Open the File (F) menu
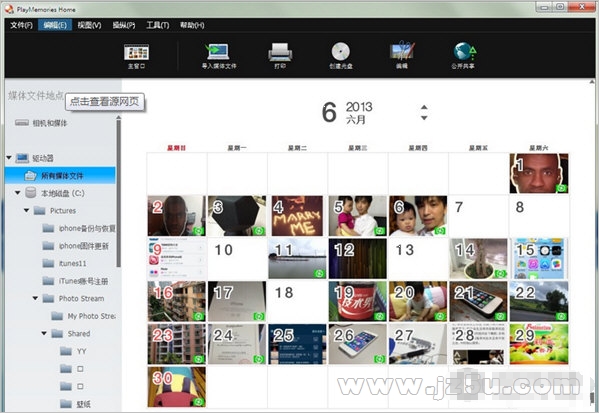599x413 pixels. [x=21, y=25]
